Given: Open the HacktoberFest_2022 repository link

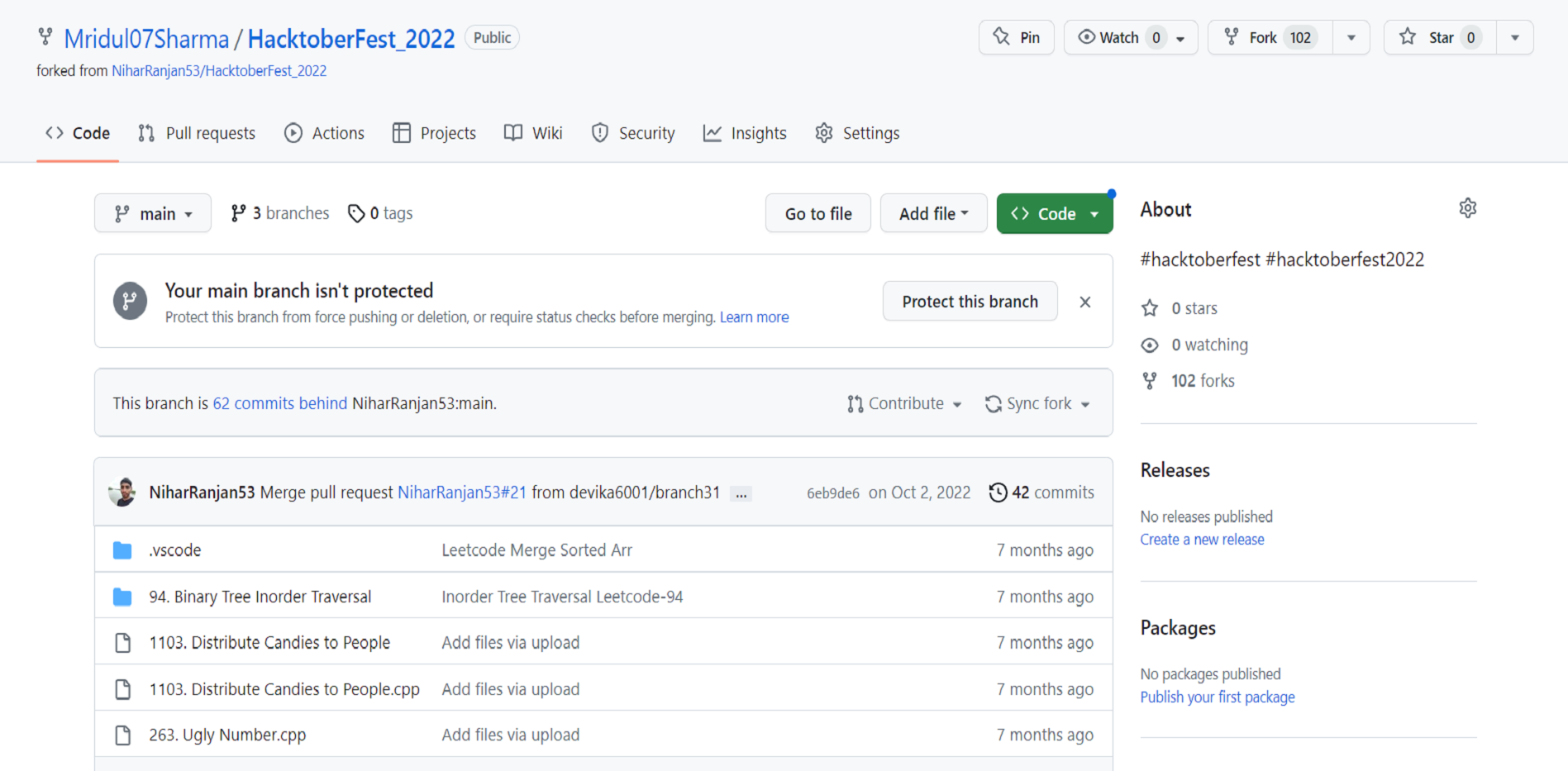Looking at the screenshot, I should (x=351, y=39).
